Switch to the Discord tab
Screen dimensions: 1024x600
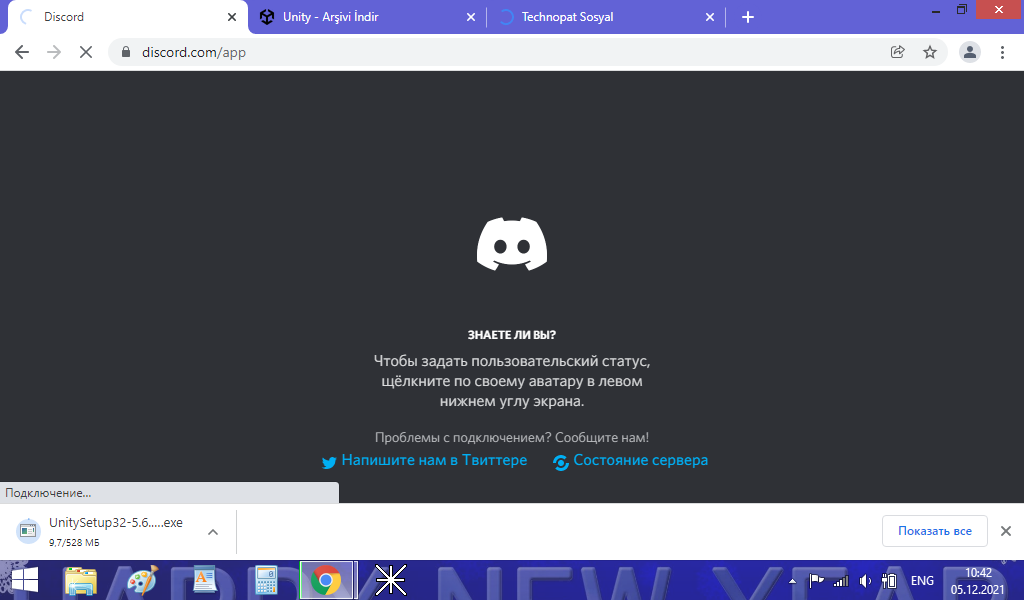click(x=127, y=17)
